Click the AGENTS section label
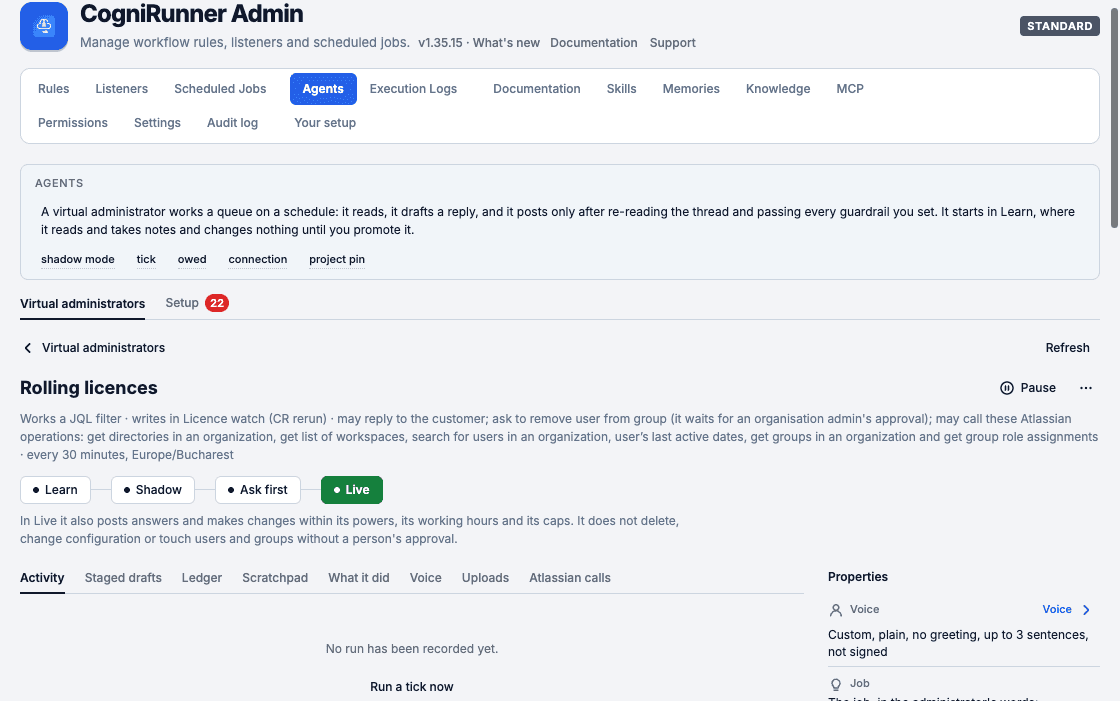 coord(59,184)
